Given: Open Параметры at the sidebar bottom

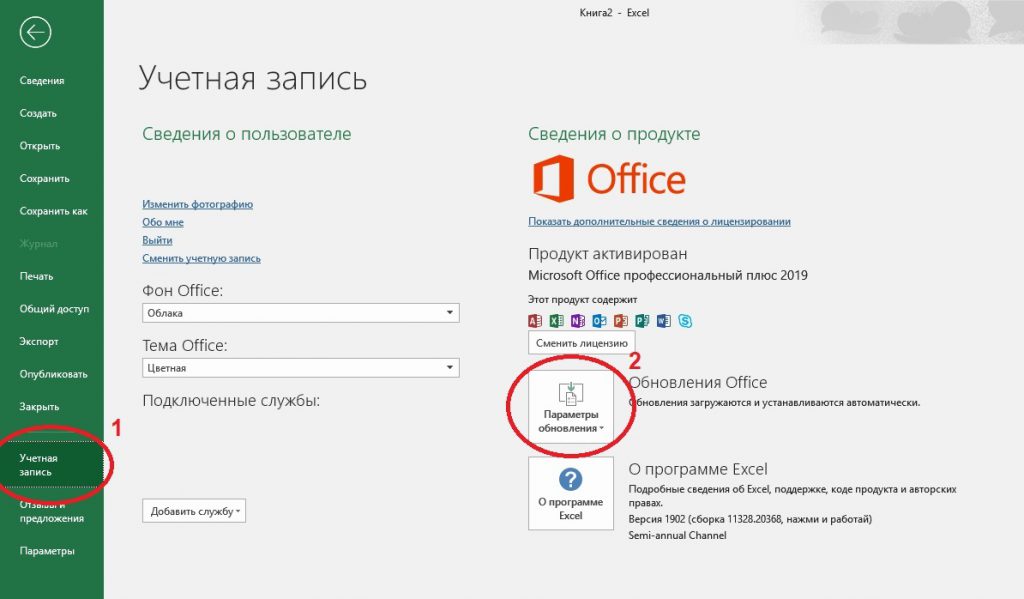Looking at the screenshot, I should pyautogui.click(x=47, y=551).
